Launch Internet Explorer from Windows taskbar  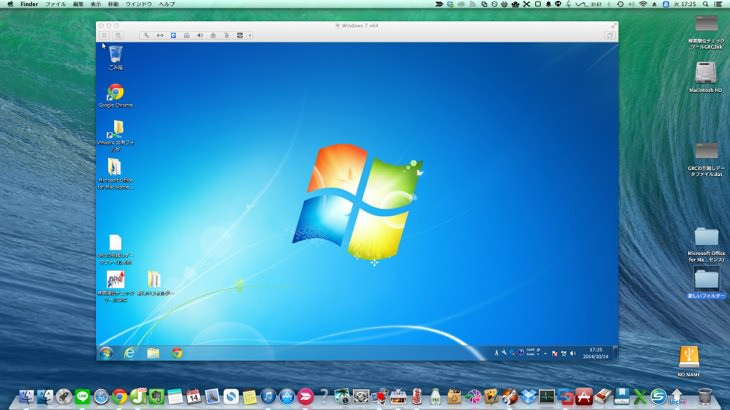(x=129, y=353)
